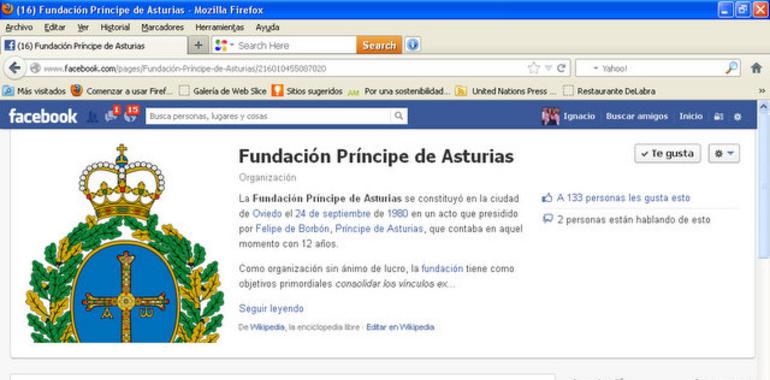Image resolution: width=770 pixels, height=380 pixels.
Task: Select the Fundación Príncipe de Asturias tab
Action: pyautogui.click(x=94, y=46)
